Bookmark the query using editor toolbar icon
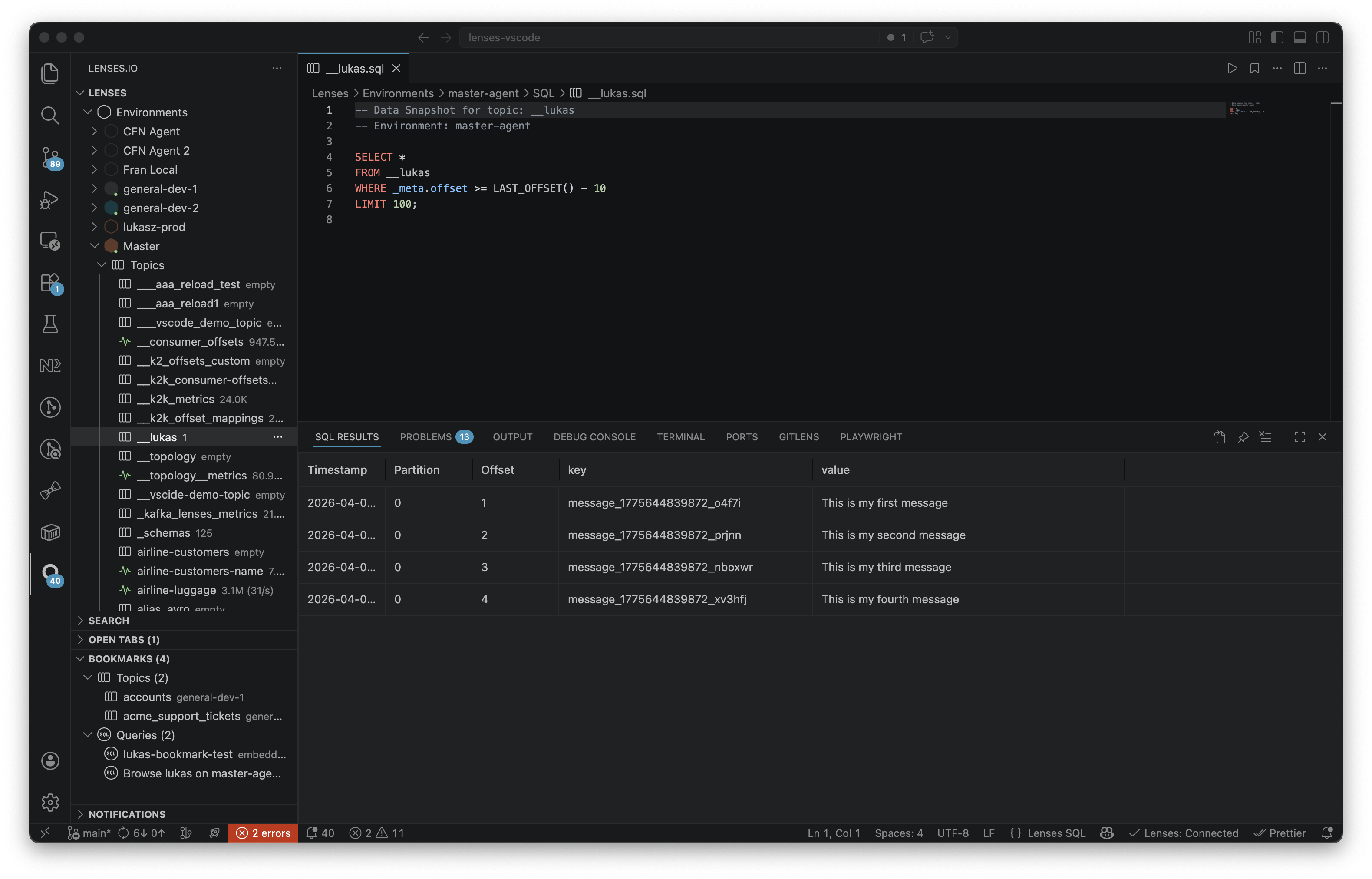The width and height of the screenshot is (1372, 879). click(x=1254, y=69)
